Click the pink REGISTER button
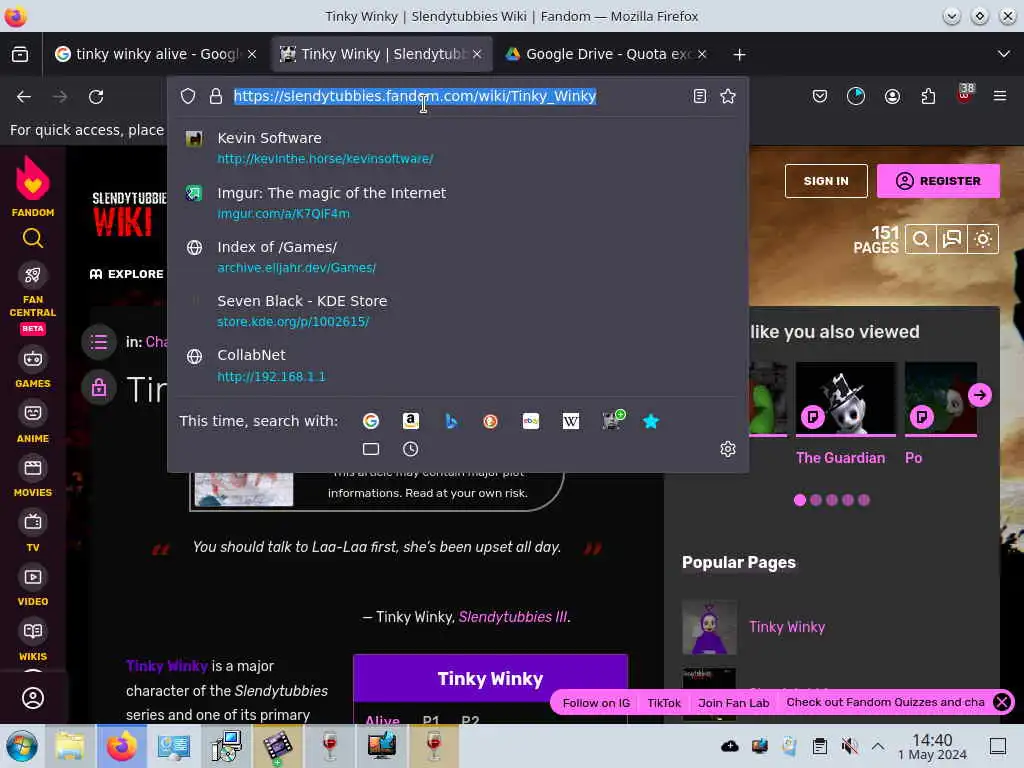 [938, 181]
